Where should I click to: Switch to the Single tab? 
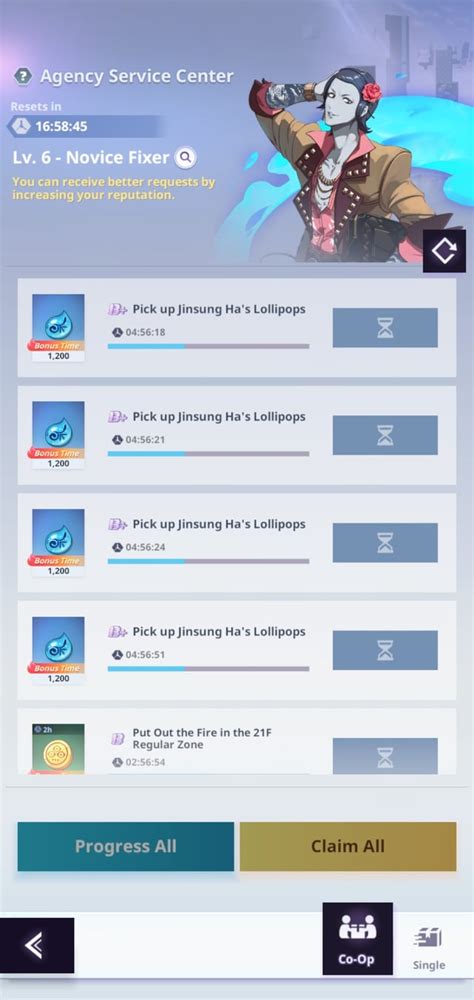coord(429,948)
